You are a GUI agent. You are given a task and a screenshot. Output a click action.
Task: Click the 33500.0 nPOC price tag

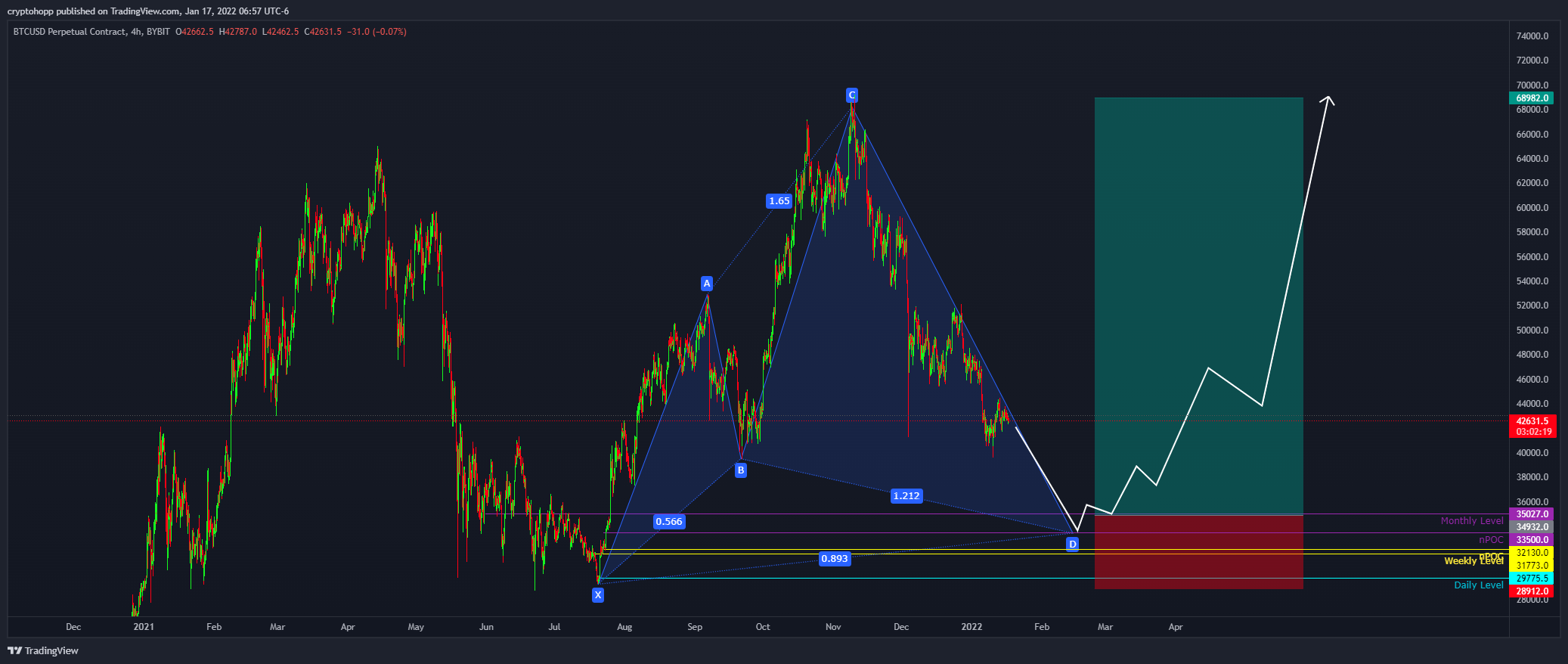(1531, 540)
